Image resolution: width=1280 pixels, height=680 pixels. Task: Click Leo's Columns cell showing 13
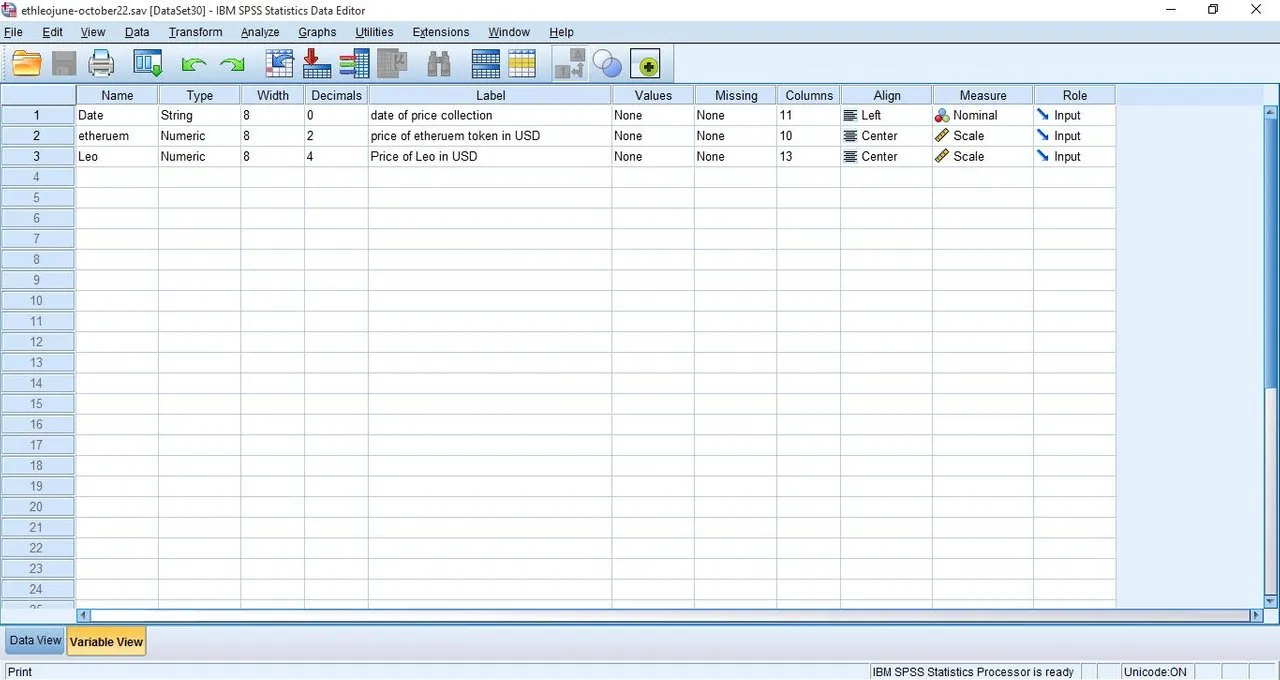click(808, 157)
